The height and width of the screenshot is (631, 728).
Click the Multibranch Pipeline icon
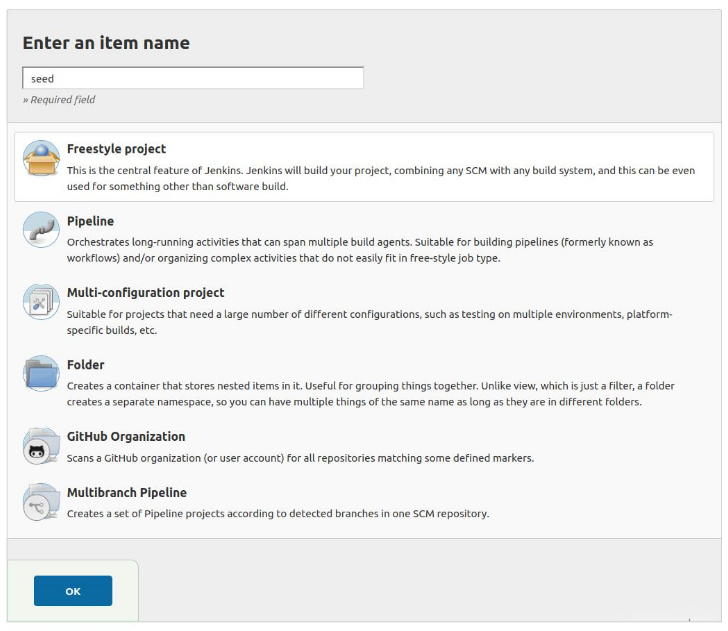click(41, 503)
